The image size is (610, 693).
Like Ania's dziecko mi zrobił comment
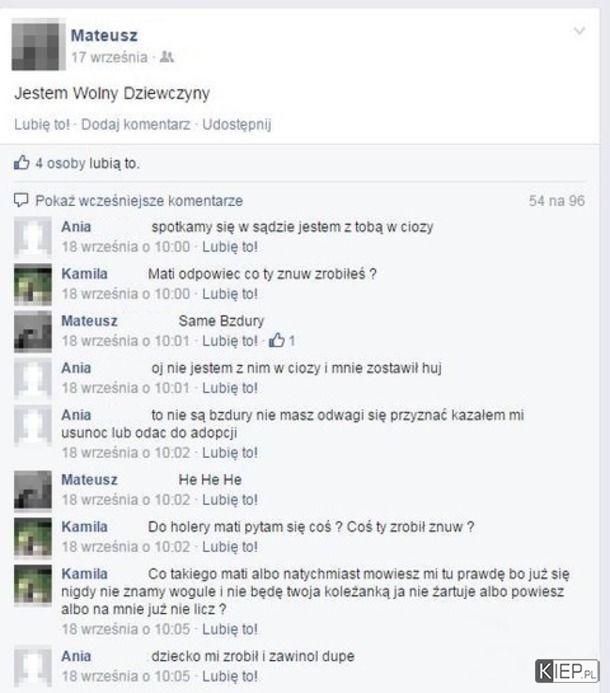click(230, 676)
